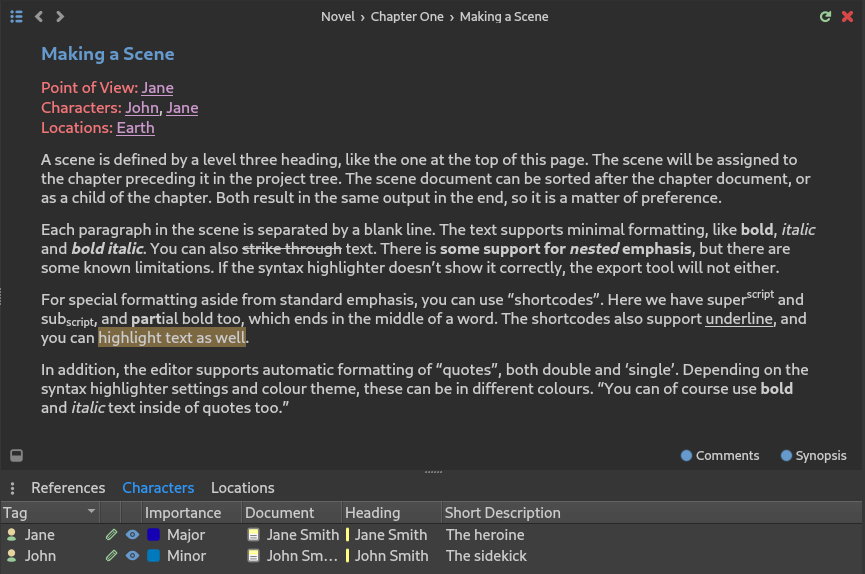Switch to the References tab
The width and height of the screenshot is (865, 574).
pos(68,488)
